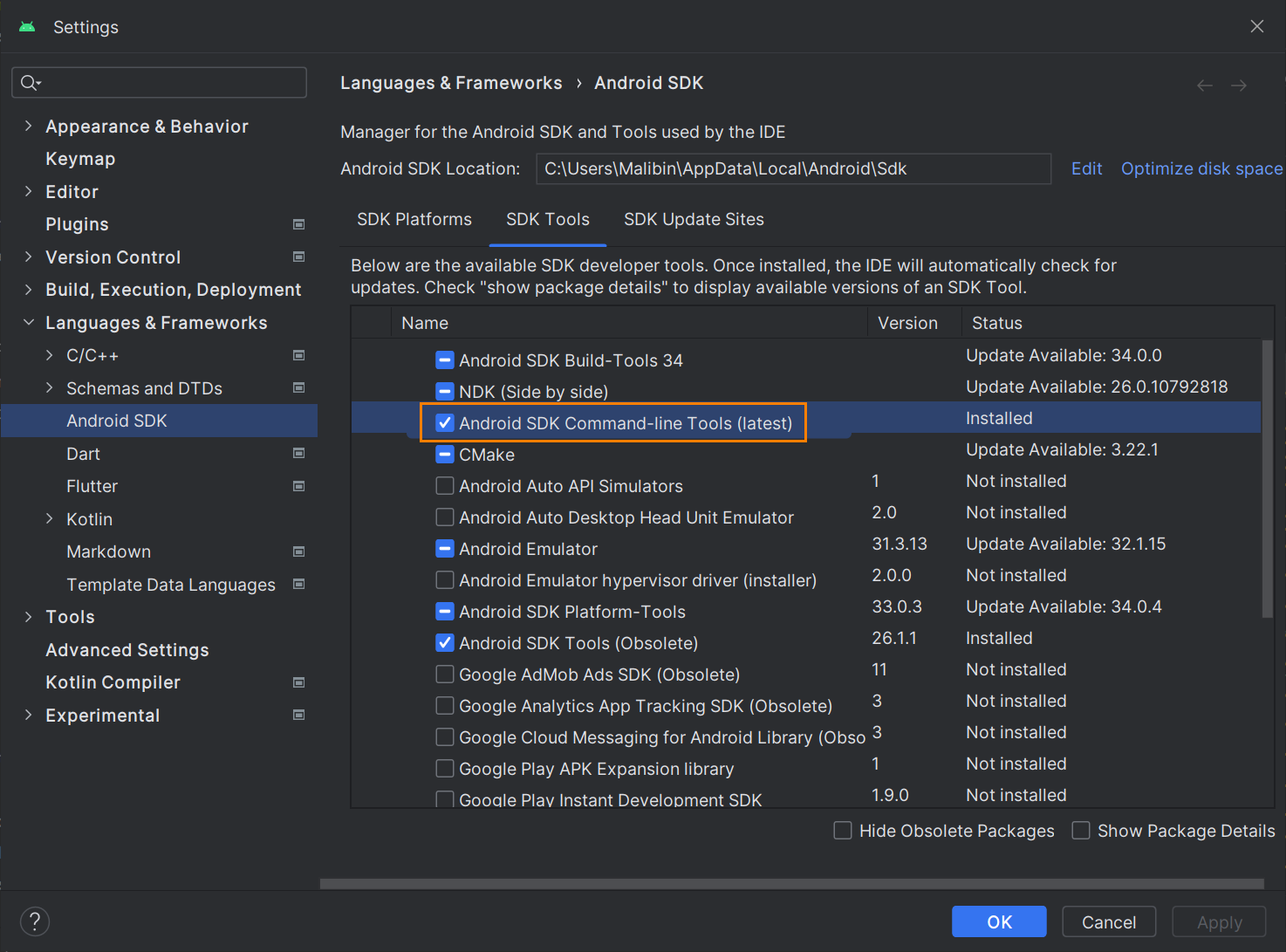1286x952 pixels.
Task: Click the project-level icon beside Flutter
Action: 299,486
